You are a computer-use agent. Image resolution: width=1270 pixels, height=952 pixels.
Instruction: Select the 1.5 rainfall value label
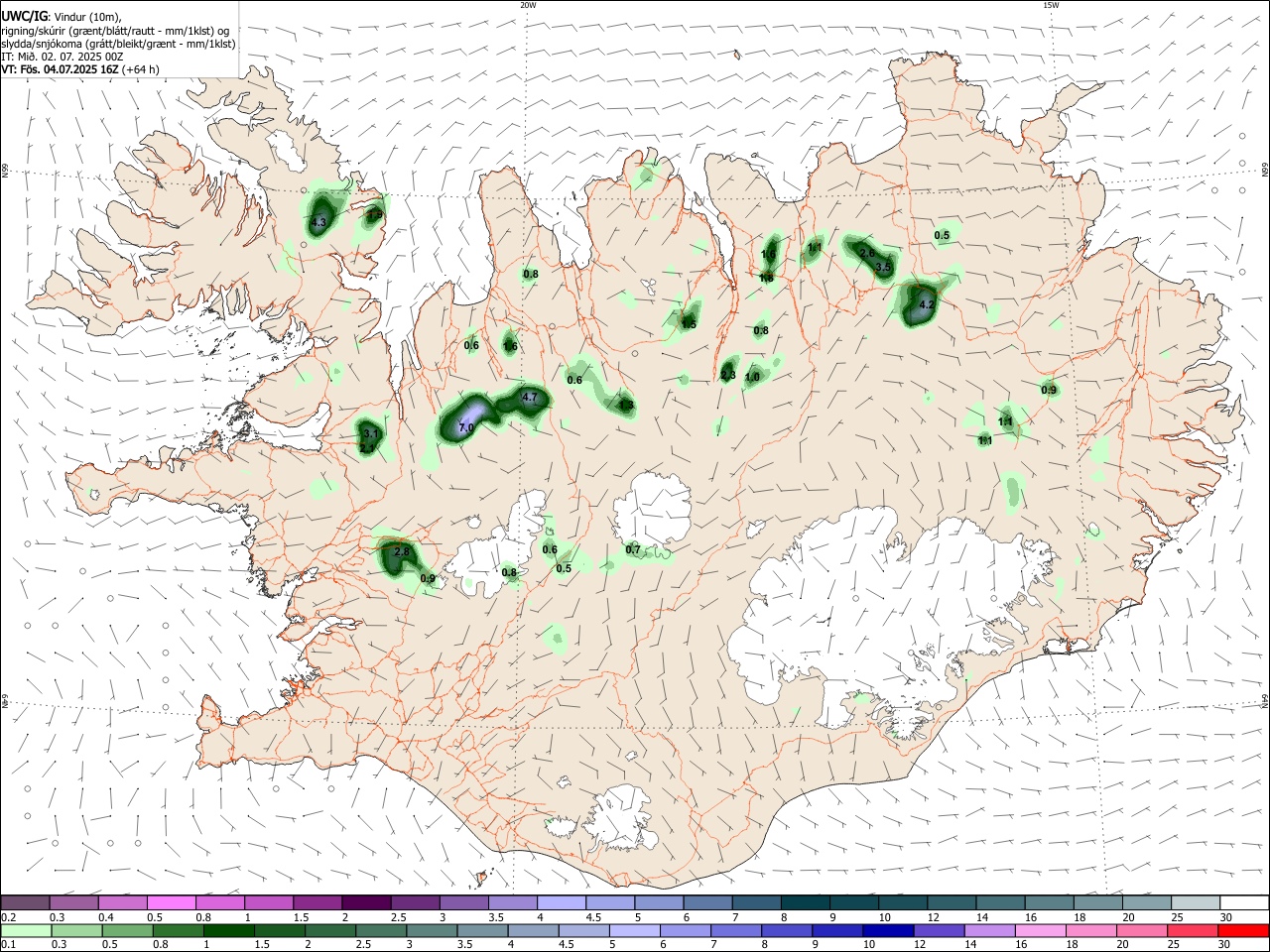click(x=689, y=324)
